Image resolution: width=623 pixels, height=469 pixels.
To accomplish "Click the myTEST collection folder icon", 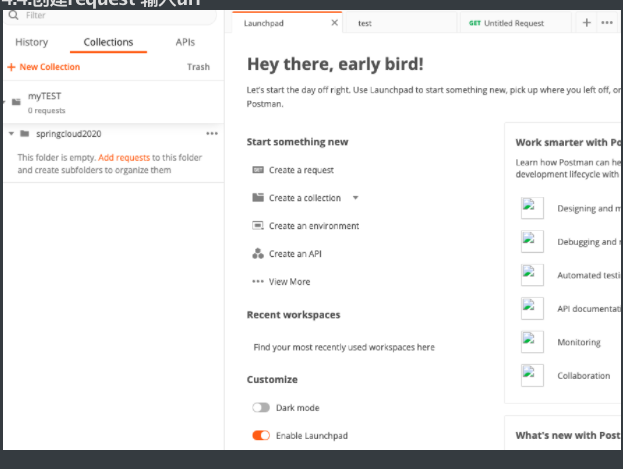I will coord(16,102).
